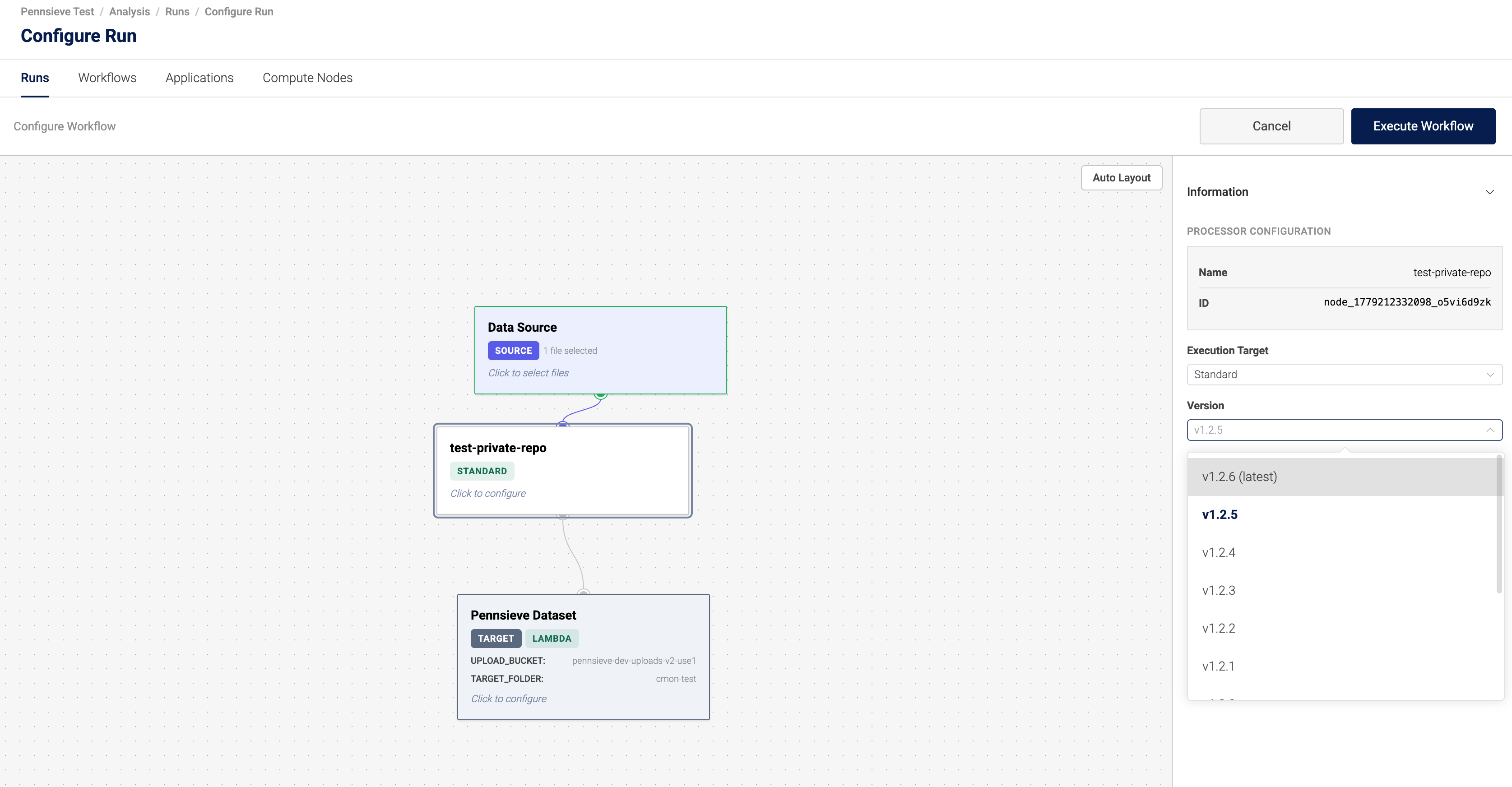
Task: Click the version list scrollbar
Action: 1499,524
